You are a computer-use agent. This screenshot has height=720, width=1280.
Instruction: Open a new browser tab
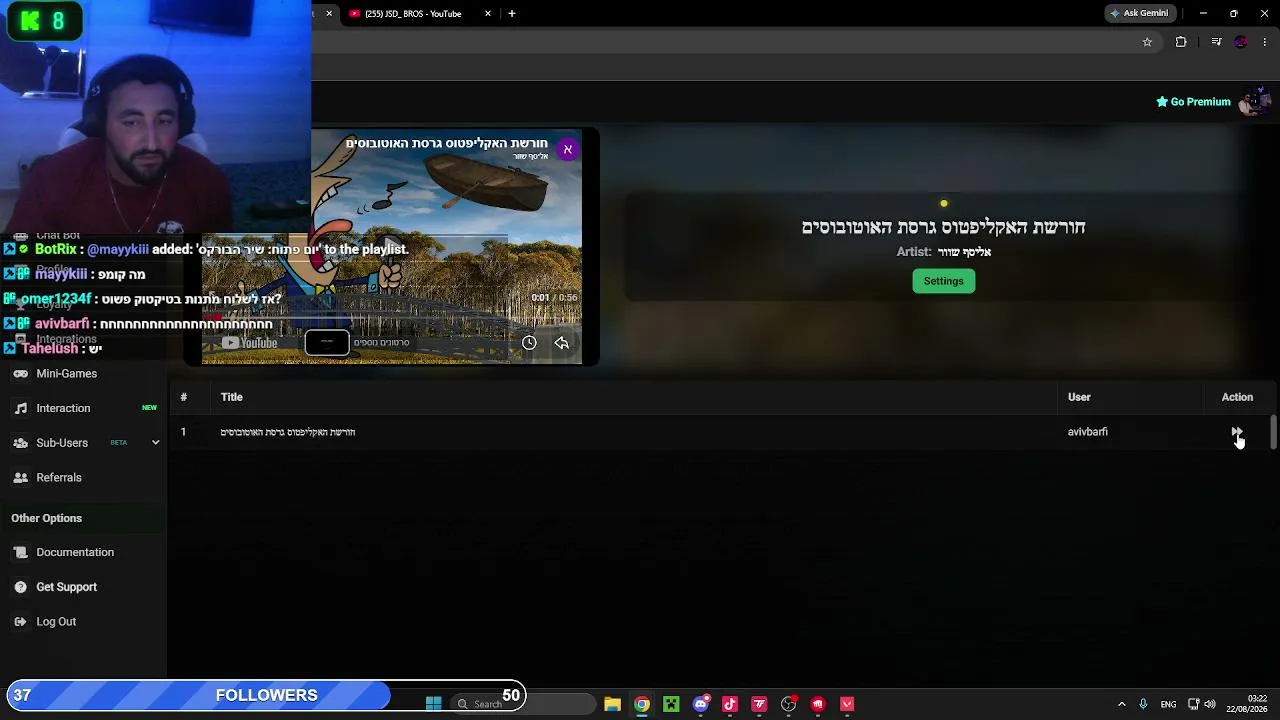(x=512, y=14)
